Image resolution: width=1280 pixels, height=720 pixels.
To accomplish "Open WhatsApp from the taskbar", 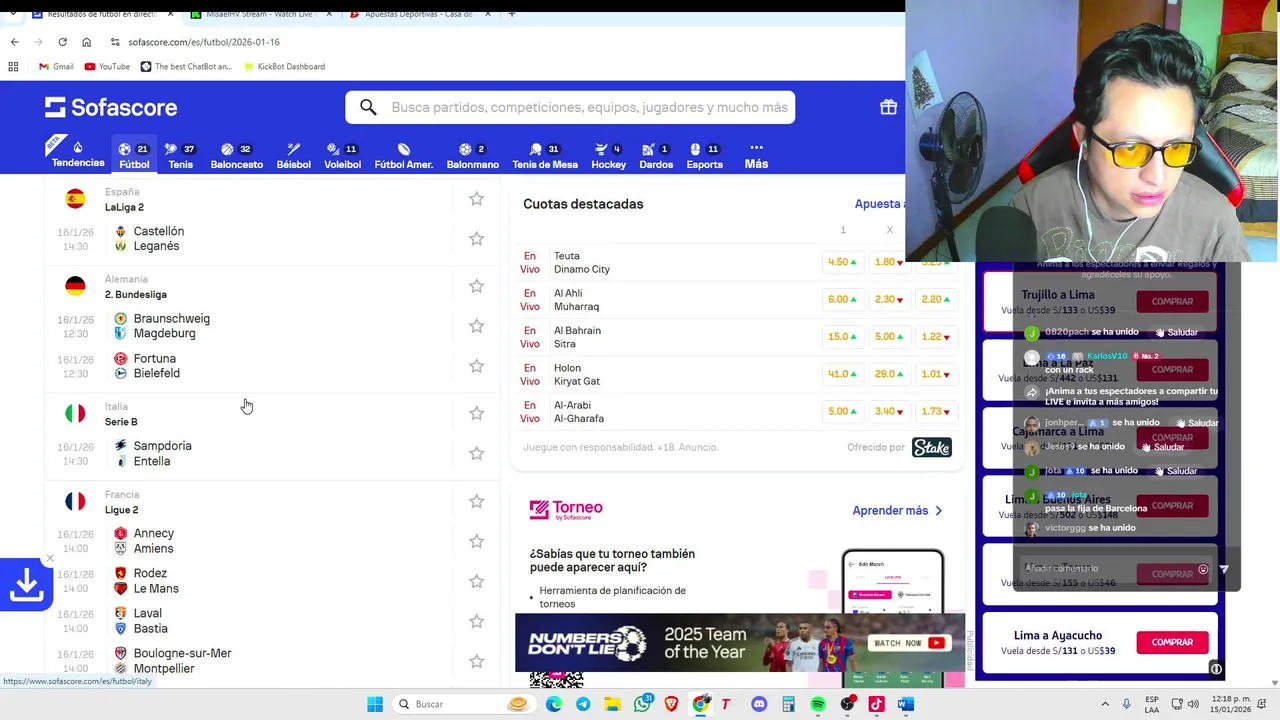I will tap(642, 704).
